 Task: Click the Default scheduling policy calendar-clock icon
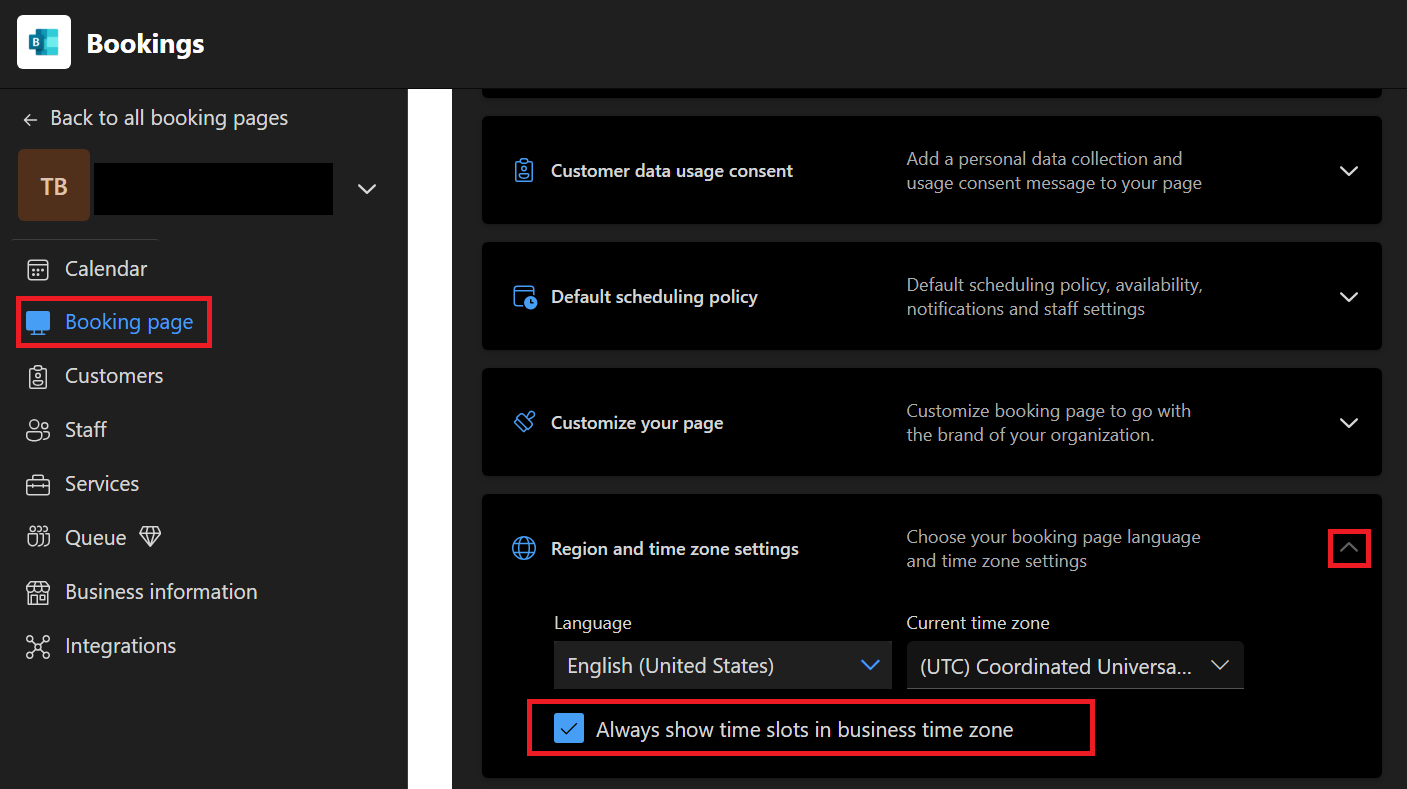(x=524, y=297)
